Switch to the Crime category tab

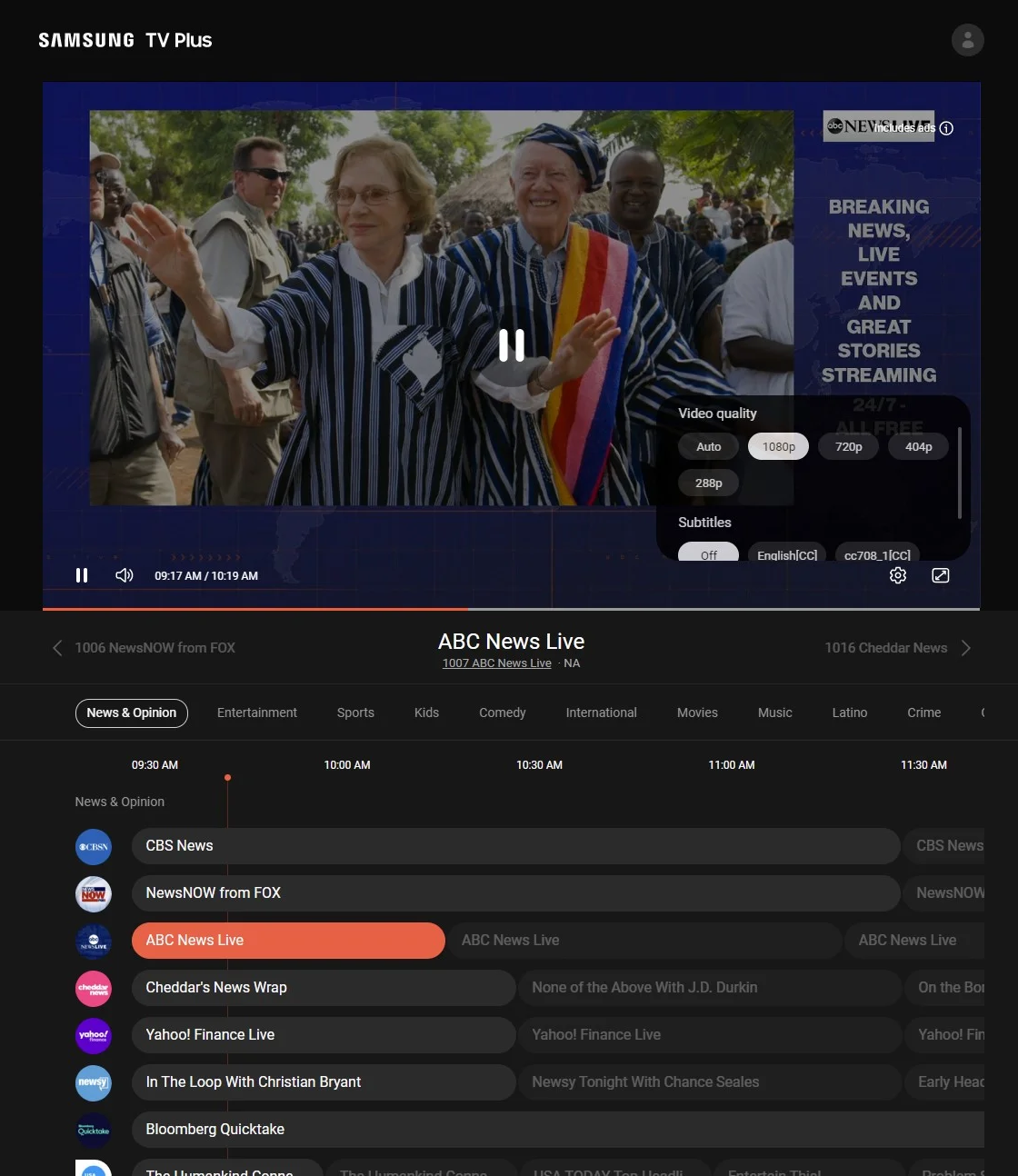pyautogui.click(x=924, y=713)
